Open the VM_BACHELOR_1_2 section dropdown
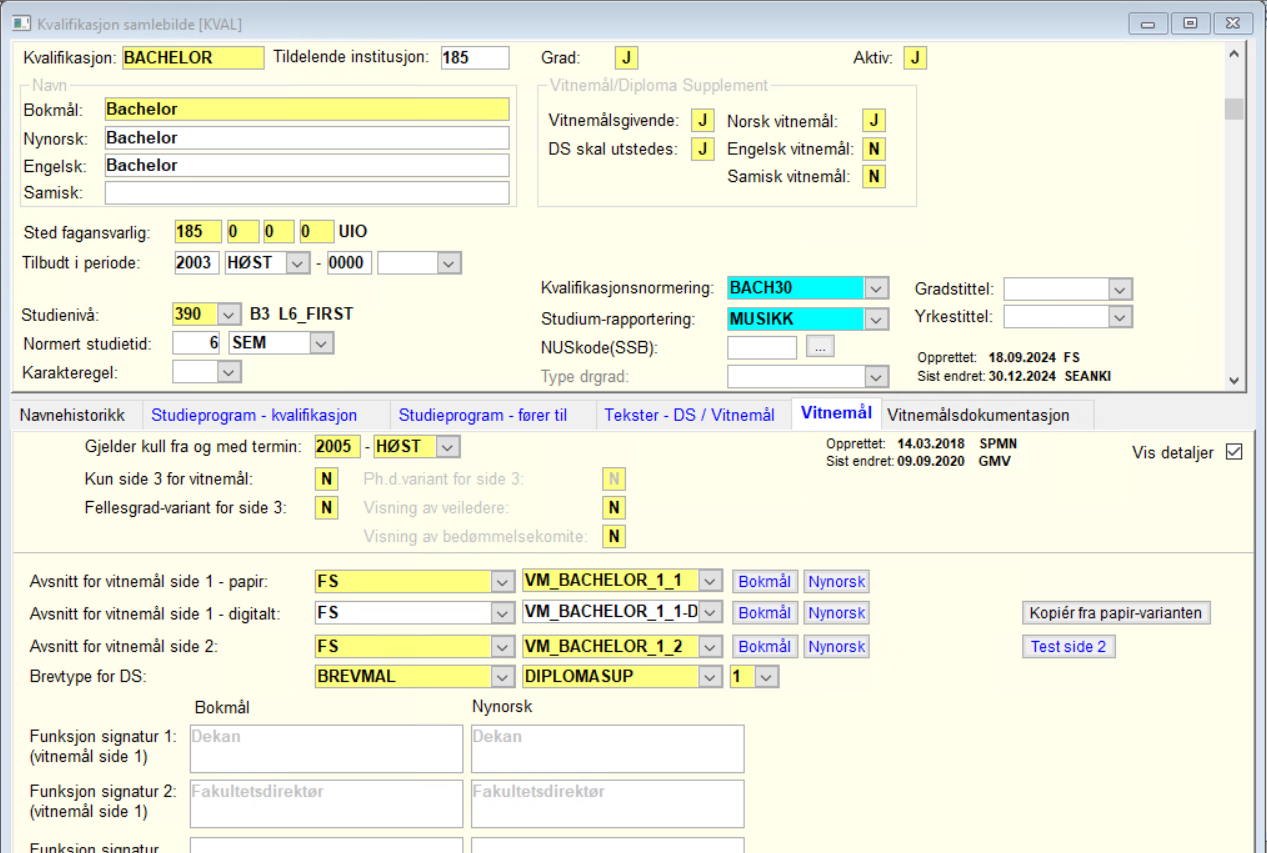Image resolution: width=1267 pixels, height=853 pixels. click(x=710, y=647)
